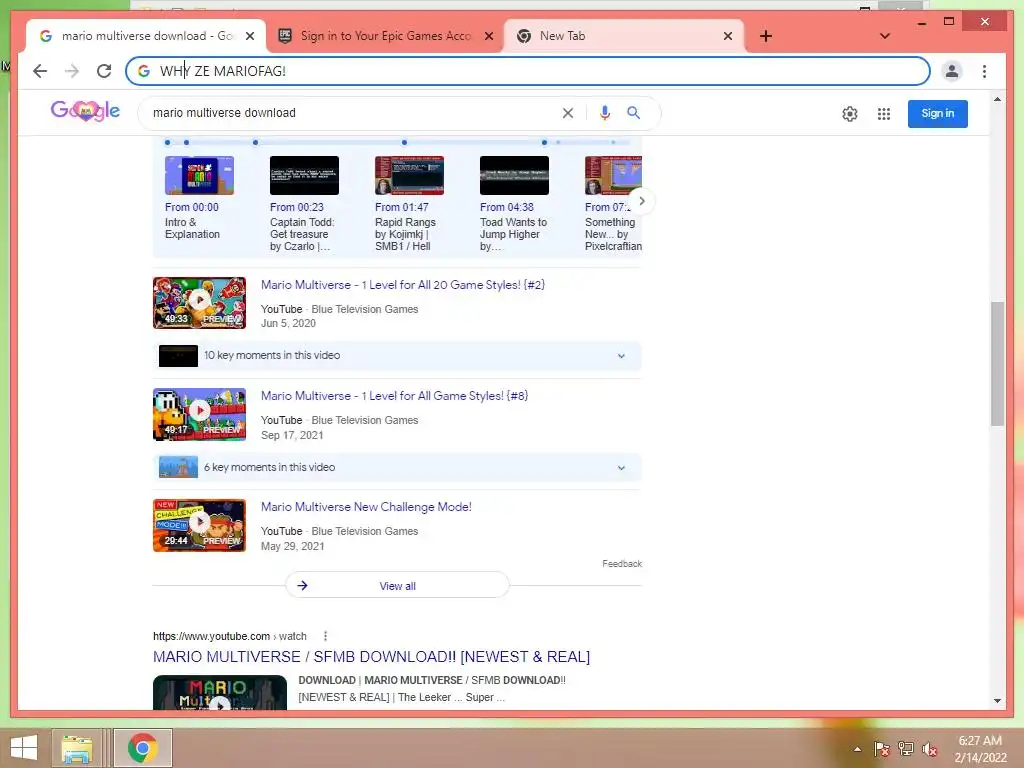Expand 10 key moments in this video
The width and height of the screenshot is (1024, 768).
(396, 355)
